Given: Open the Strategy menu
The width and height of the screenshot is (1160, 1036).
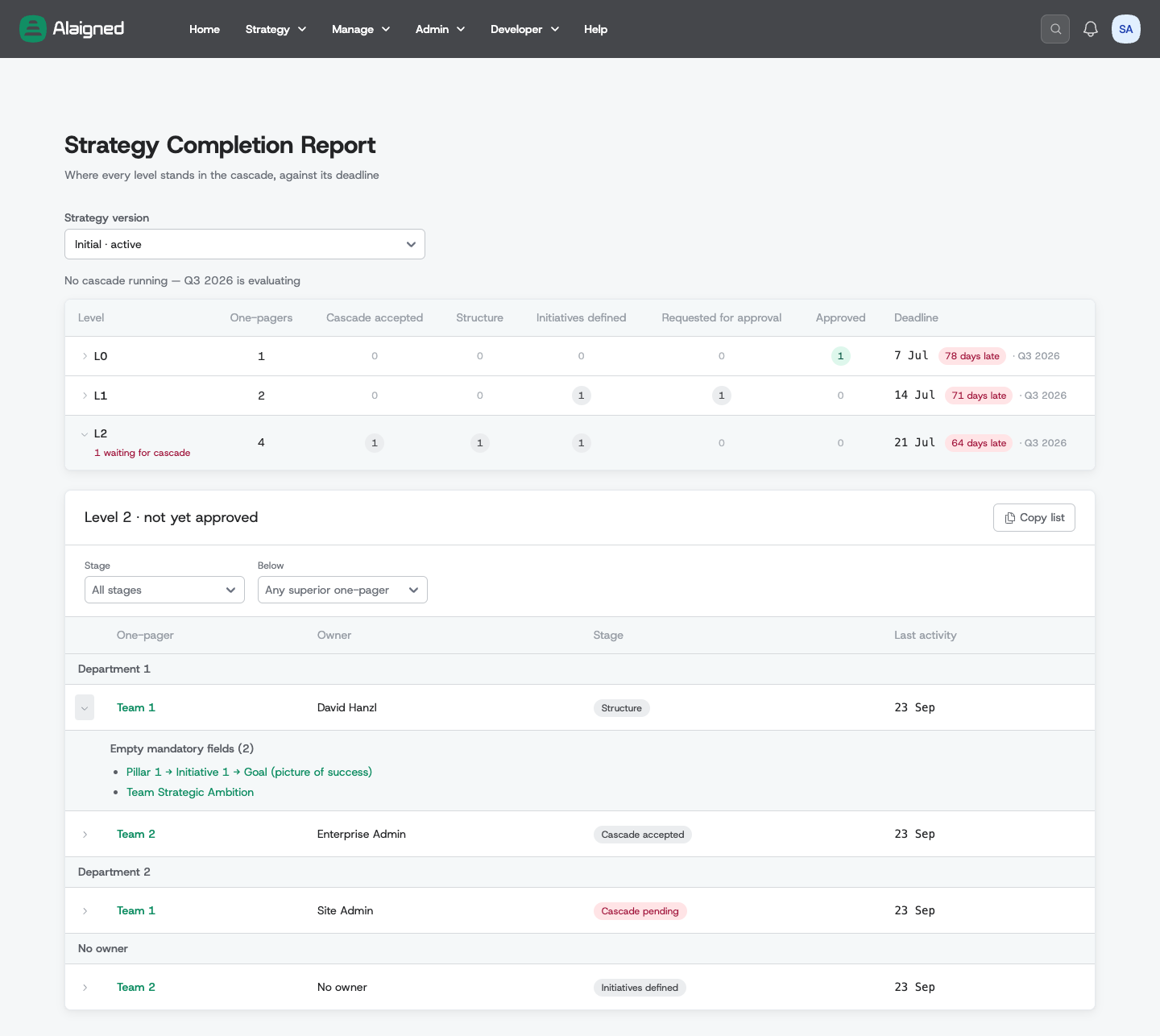Looking at the screenshot, I should click(275, 29).
